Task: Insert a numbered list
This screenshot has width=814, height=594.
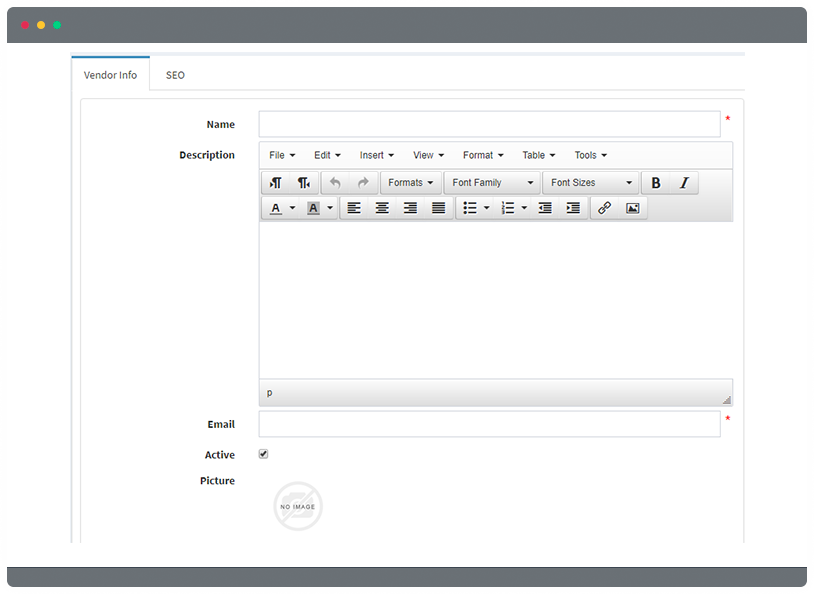Action: pos(507,208)
